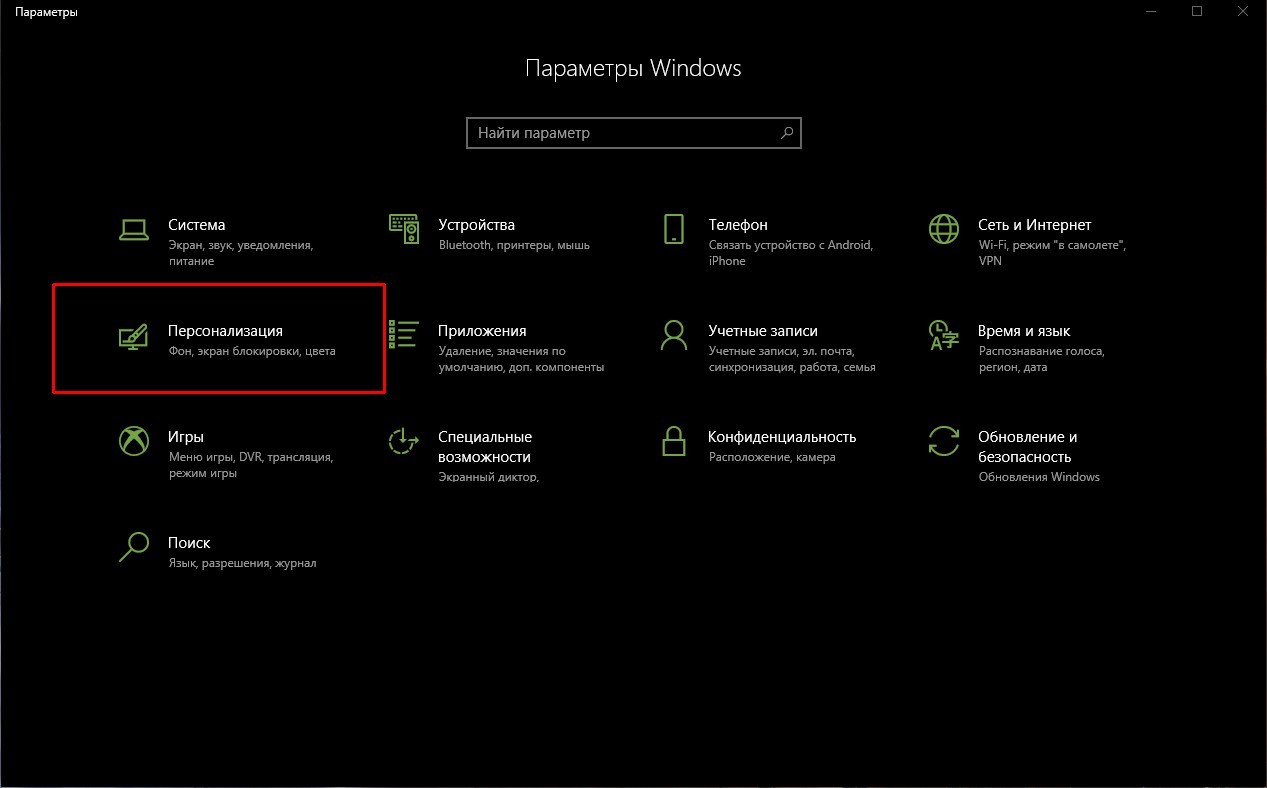
Task: Open the Устройства settings title
Action: (x=476, y=225)
